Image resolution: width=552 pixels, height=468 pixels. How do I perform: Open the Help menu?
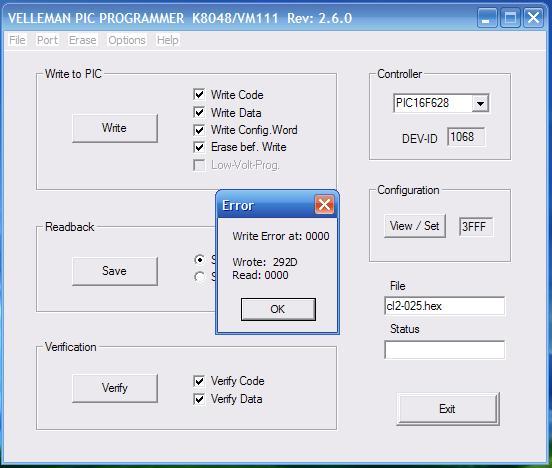(x=168, y=40)
